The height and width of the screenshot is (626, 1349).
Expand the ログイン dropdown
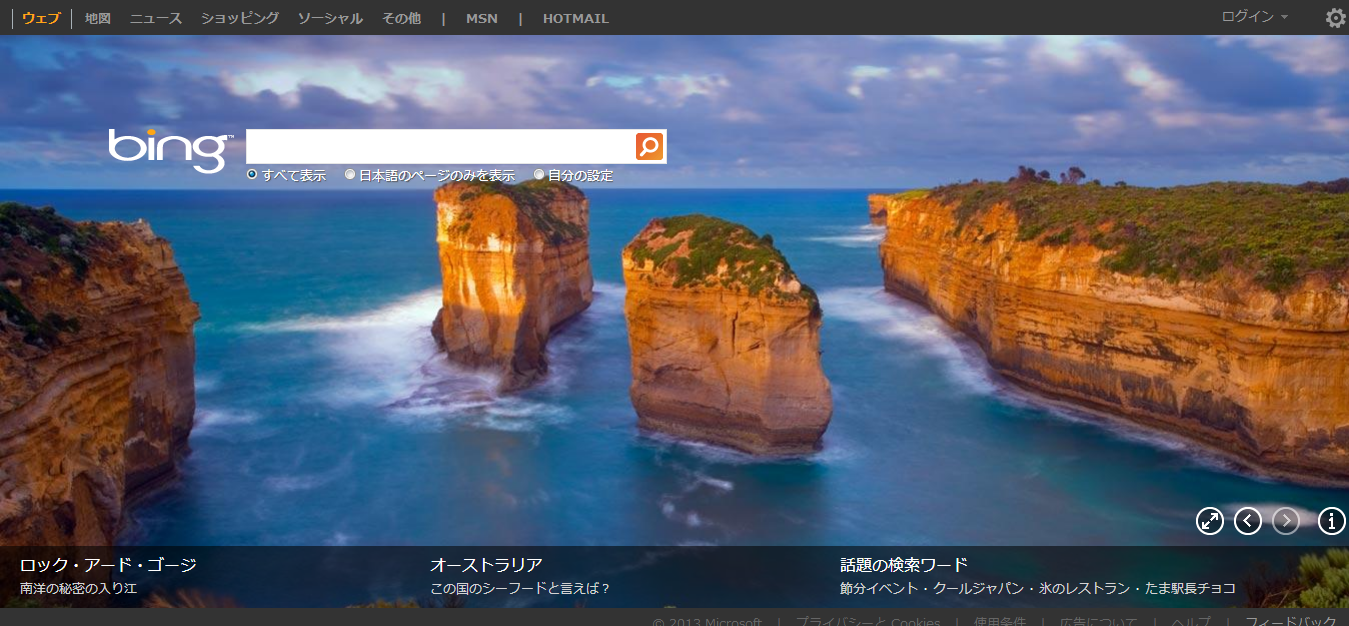[1254, 17]
